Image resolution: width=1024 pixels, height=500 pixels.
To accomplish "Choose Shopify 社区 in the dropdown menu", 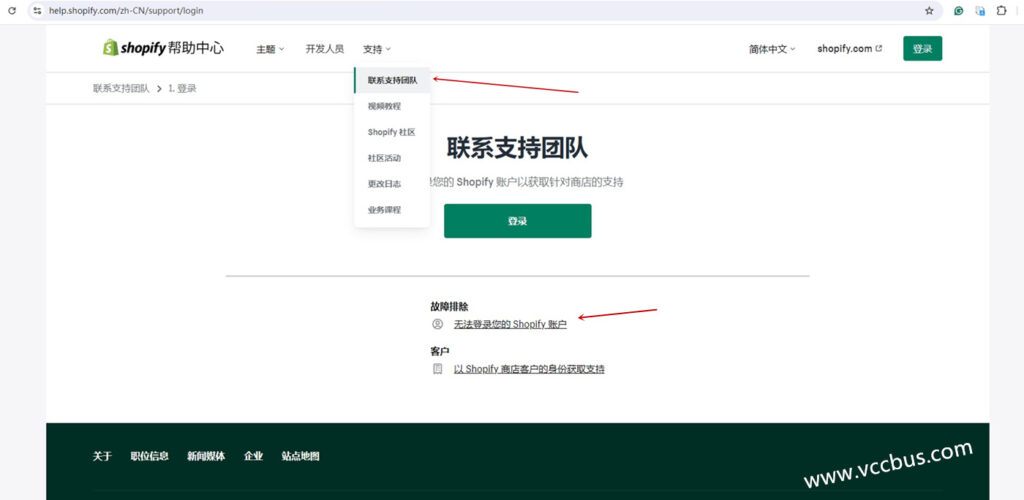I will point(391,132).
